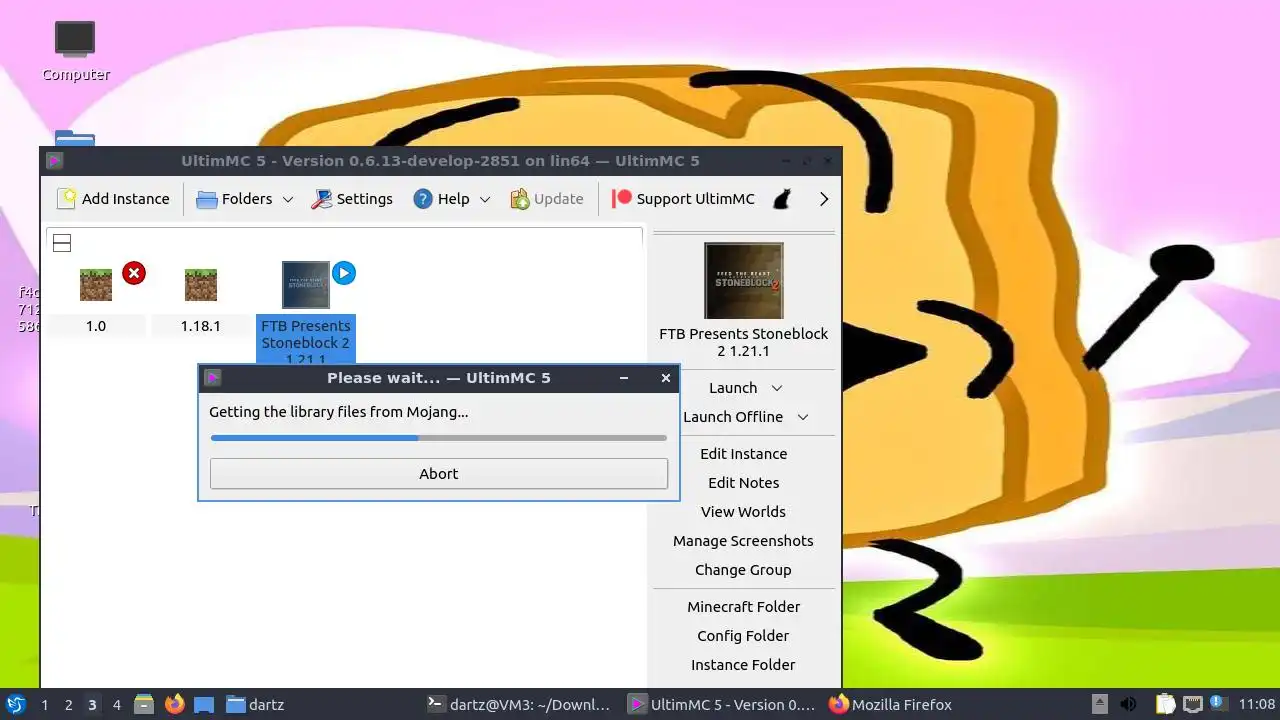Open the Config Folder
1280x720 pixels.
(x=743, y=636)
